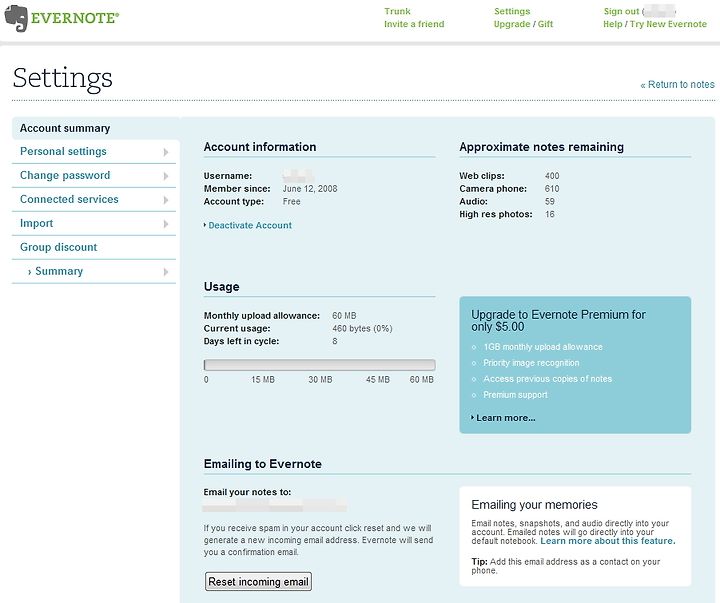This screenshot has width=720, height=603.
Task: Click Learn more about this feature
Action: coord(608,541)
